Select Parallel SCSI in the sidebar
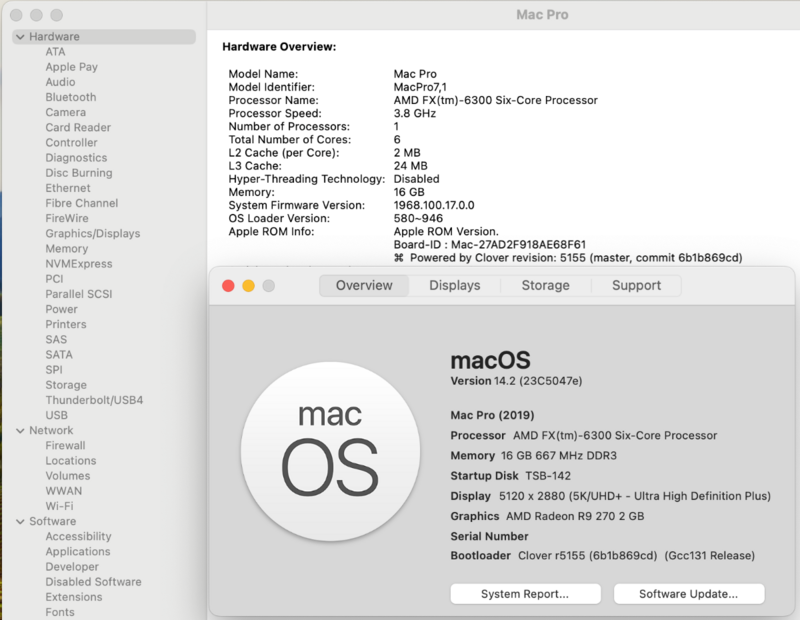This screenshot has height=620, width=800. (79, 294)
